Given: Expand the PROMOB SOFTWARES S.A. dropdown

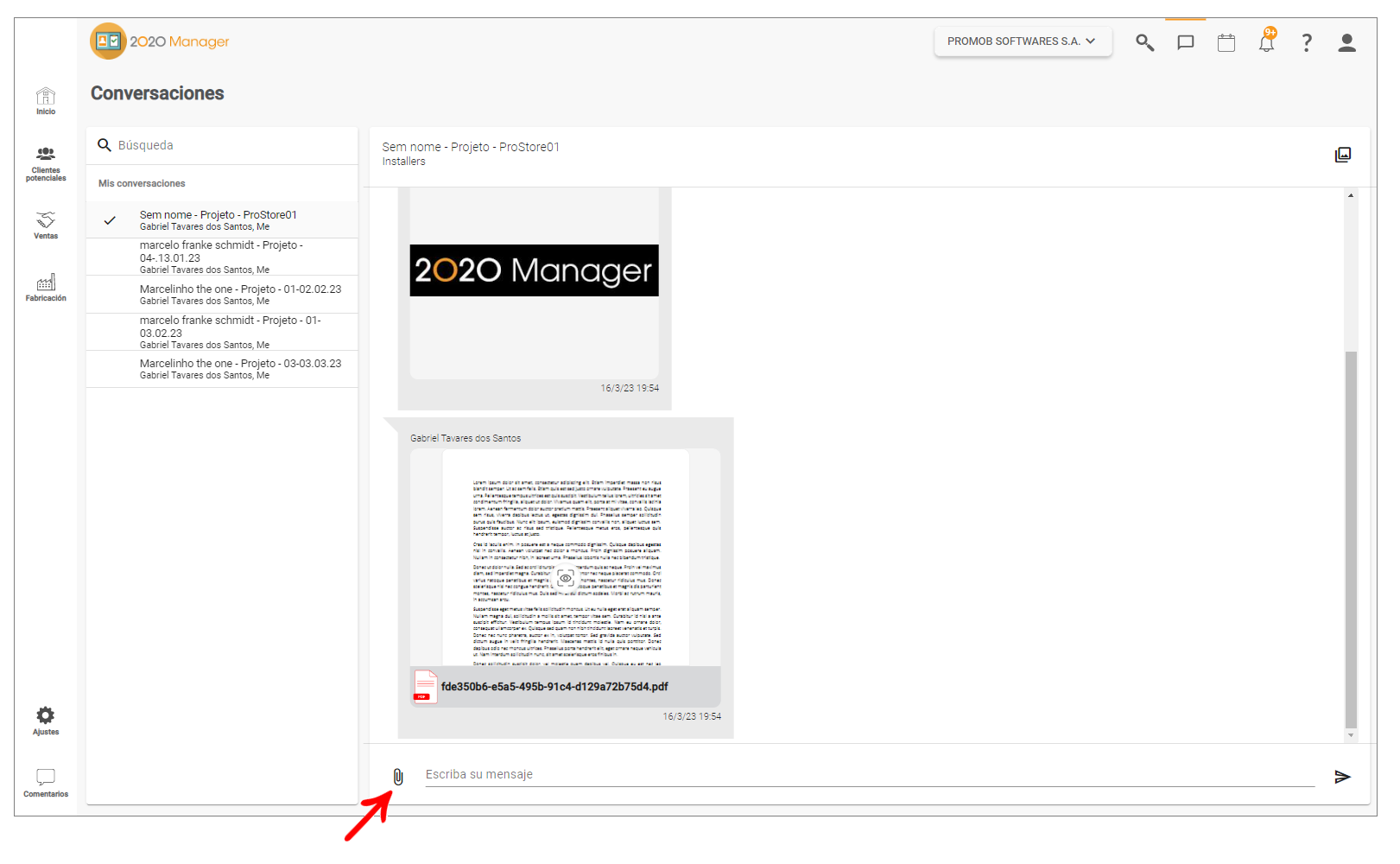Looking at the screenshot, I should tap(1023, 41).
